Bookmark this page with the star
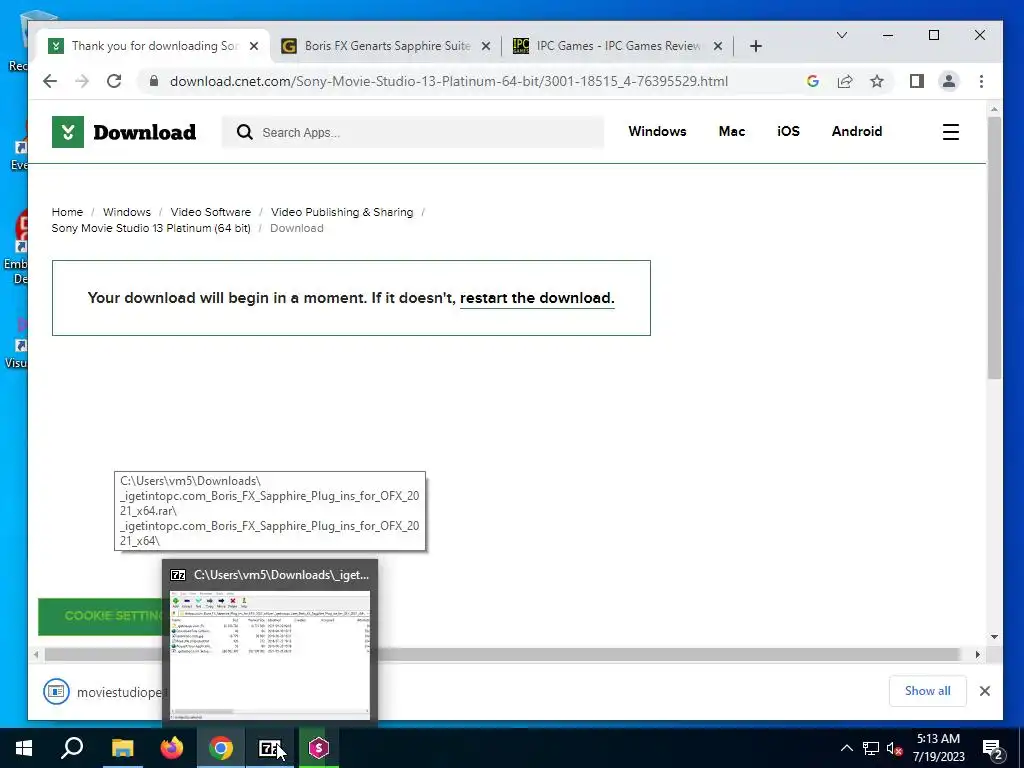 pos(877,81)
